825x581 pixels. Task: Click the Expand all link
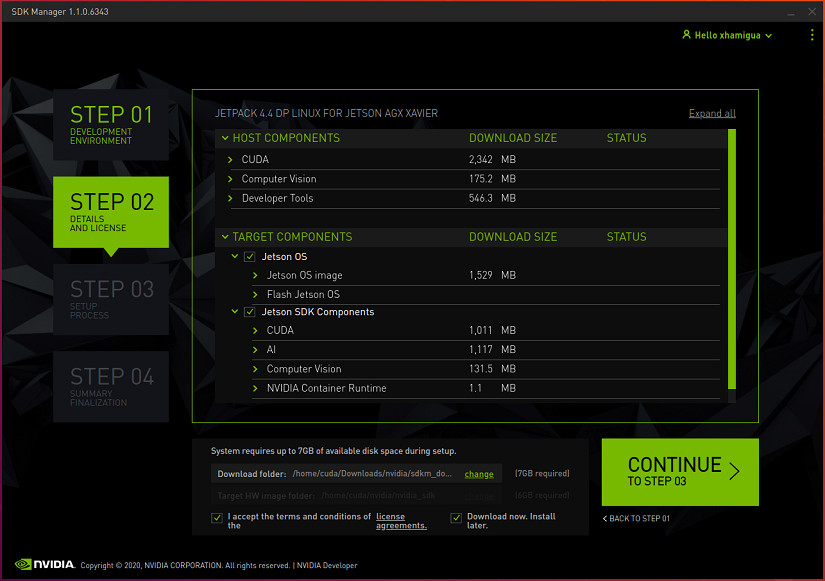(712, 113)
